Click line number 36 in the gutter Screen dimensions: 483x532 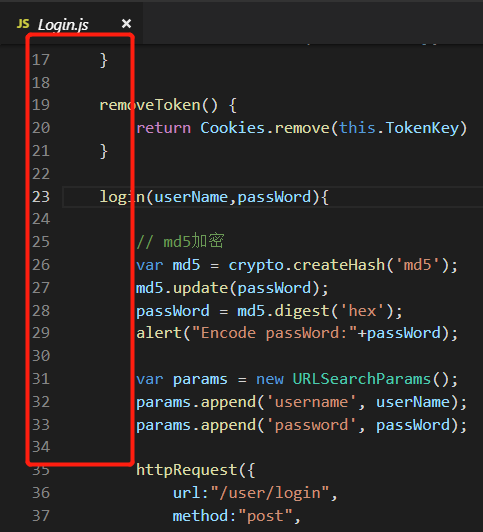click(x=41, y=493)
